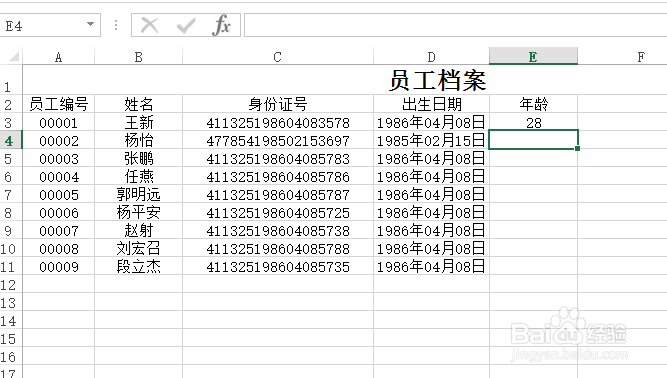The width and height of the screenshot is (667, 378).
Task: Click the Enter checkmark formula bar icon
Action: 186,26
